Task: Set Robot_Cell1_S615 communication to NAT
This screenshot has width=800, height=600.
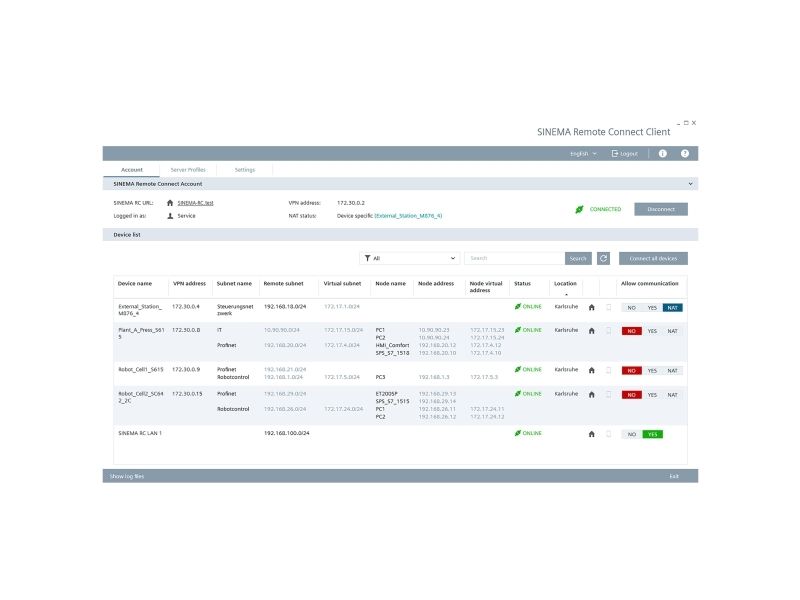Action: click(672, 371)
